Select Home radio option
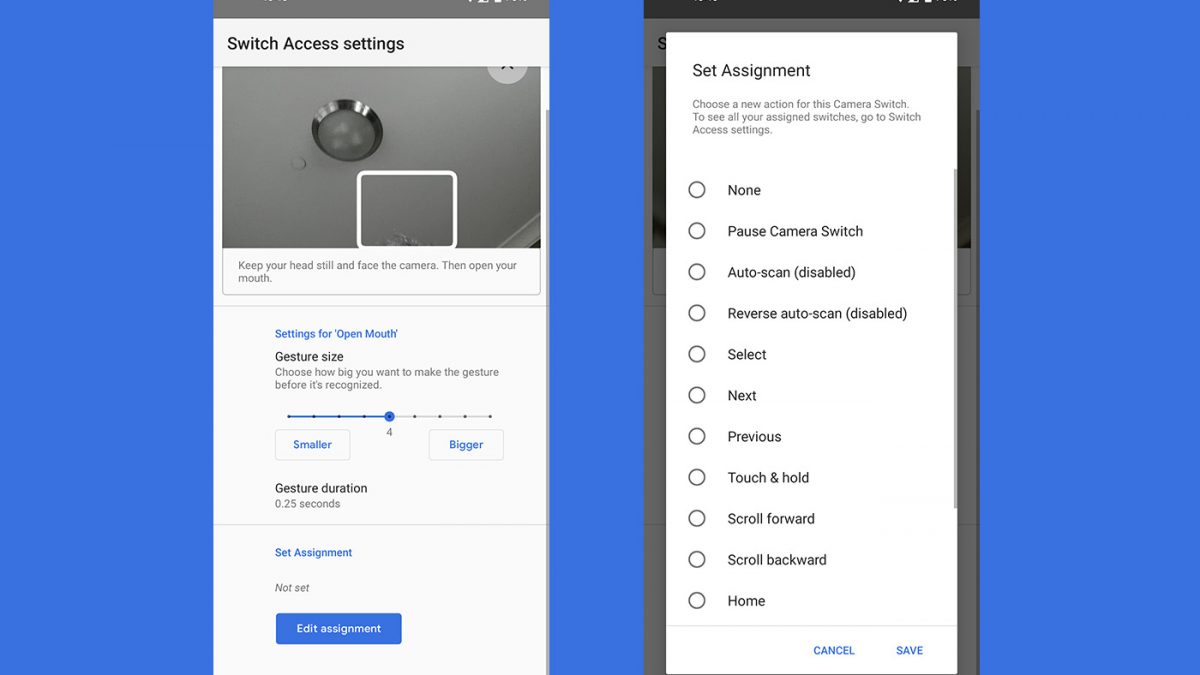Image resolution: width=1200 pixels, height=675 pixels. coord(697,600)
